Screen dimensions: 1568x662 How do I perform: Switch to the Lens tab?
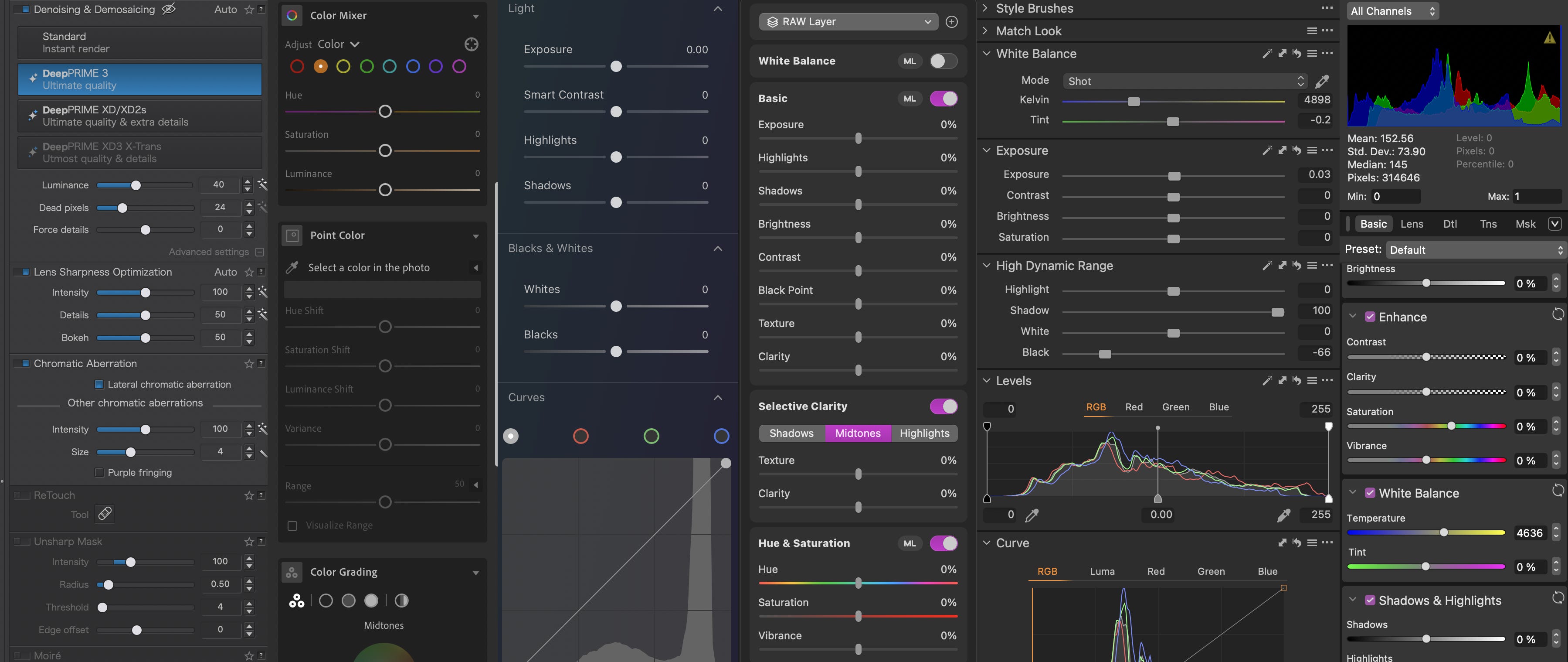(1412, 224)
